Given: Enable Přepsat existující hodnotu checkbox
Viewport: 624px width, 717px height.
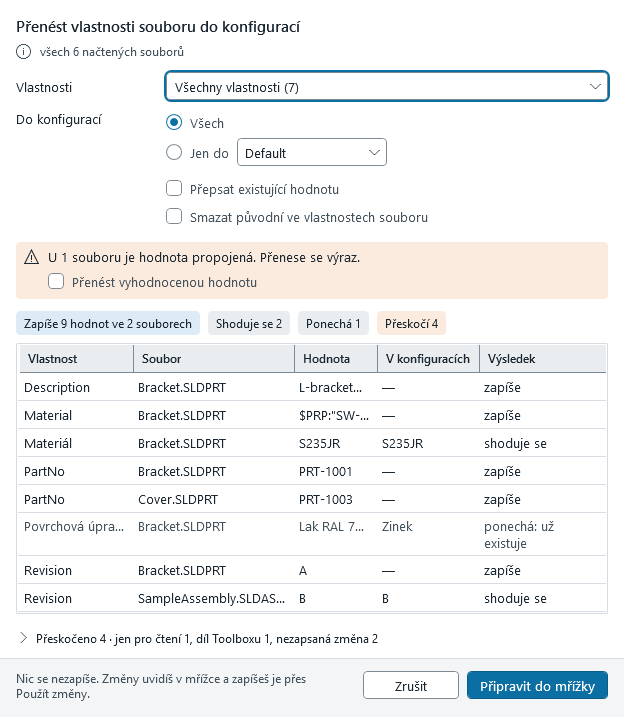Looking at the screenshot, I should tap(174, 188).
